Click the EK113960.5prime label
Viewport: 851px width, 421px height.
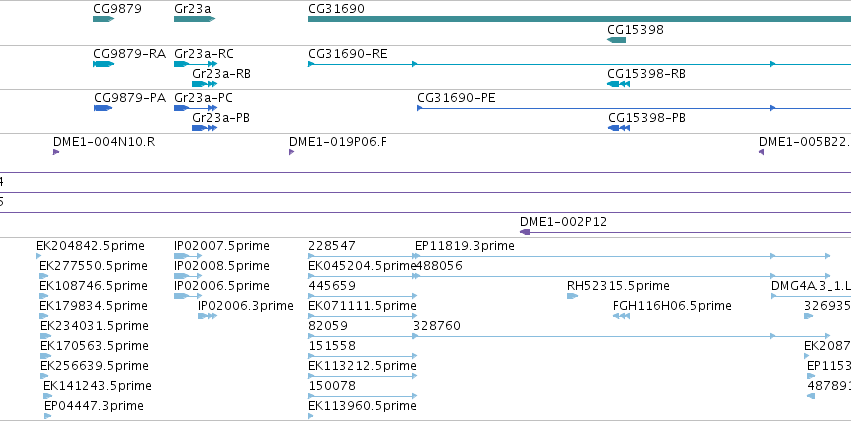362,406
